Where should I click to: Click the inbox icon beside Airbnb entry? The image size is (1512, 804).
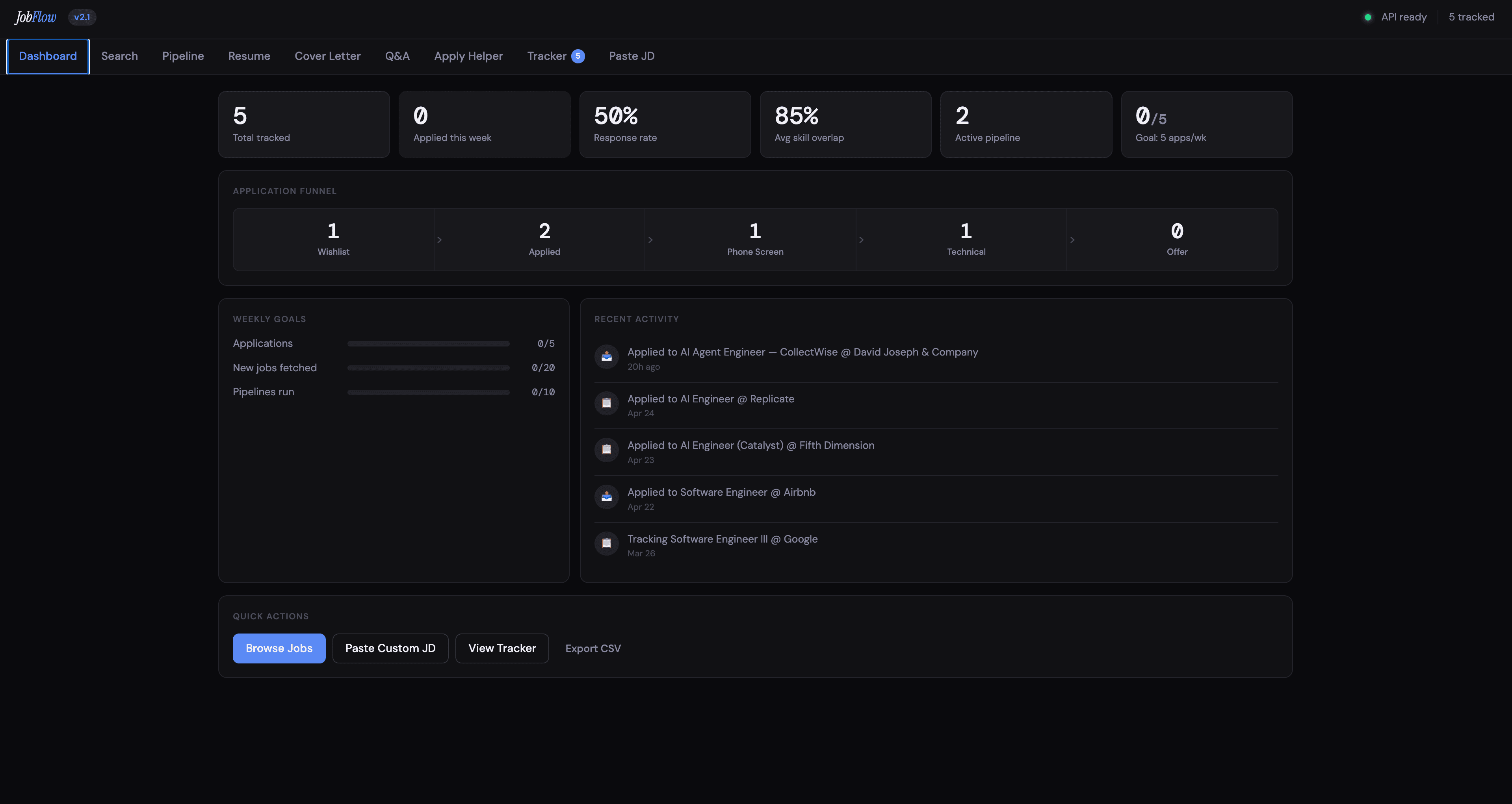[x=606, y=497]
